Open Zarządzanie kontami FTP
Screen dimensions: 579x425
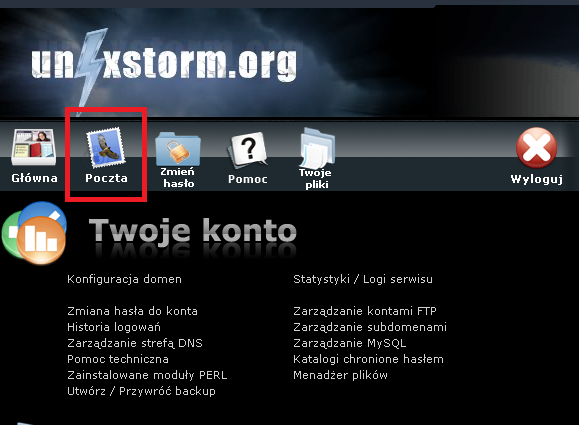pos(365,311)
